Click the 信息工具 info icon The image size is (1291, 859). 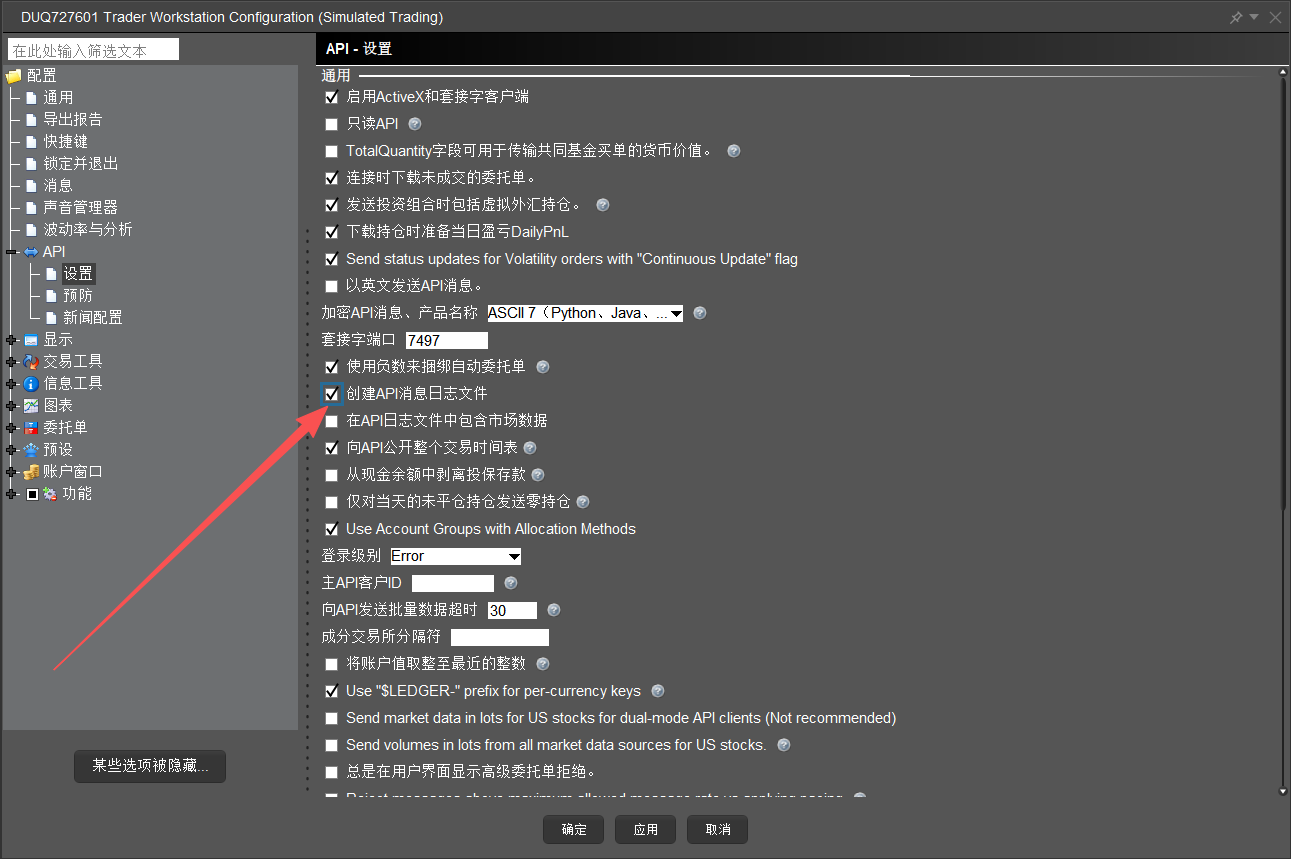tap(31, 384)
